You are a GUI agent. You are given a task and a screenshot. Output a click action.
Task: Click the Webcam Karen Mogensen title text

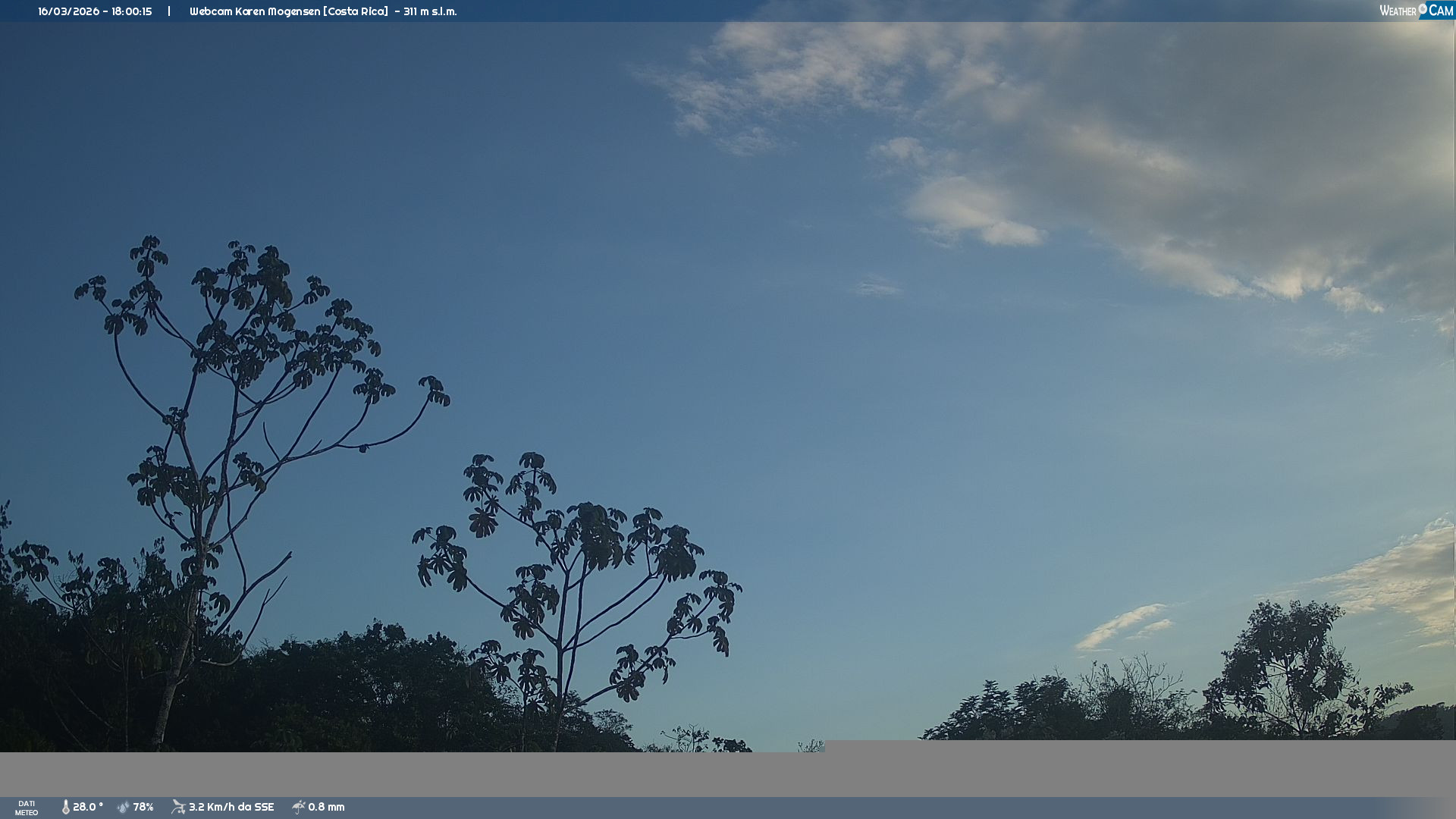point(255,11)
